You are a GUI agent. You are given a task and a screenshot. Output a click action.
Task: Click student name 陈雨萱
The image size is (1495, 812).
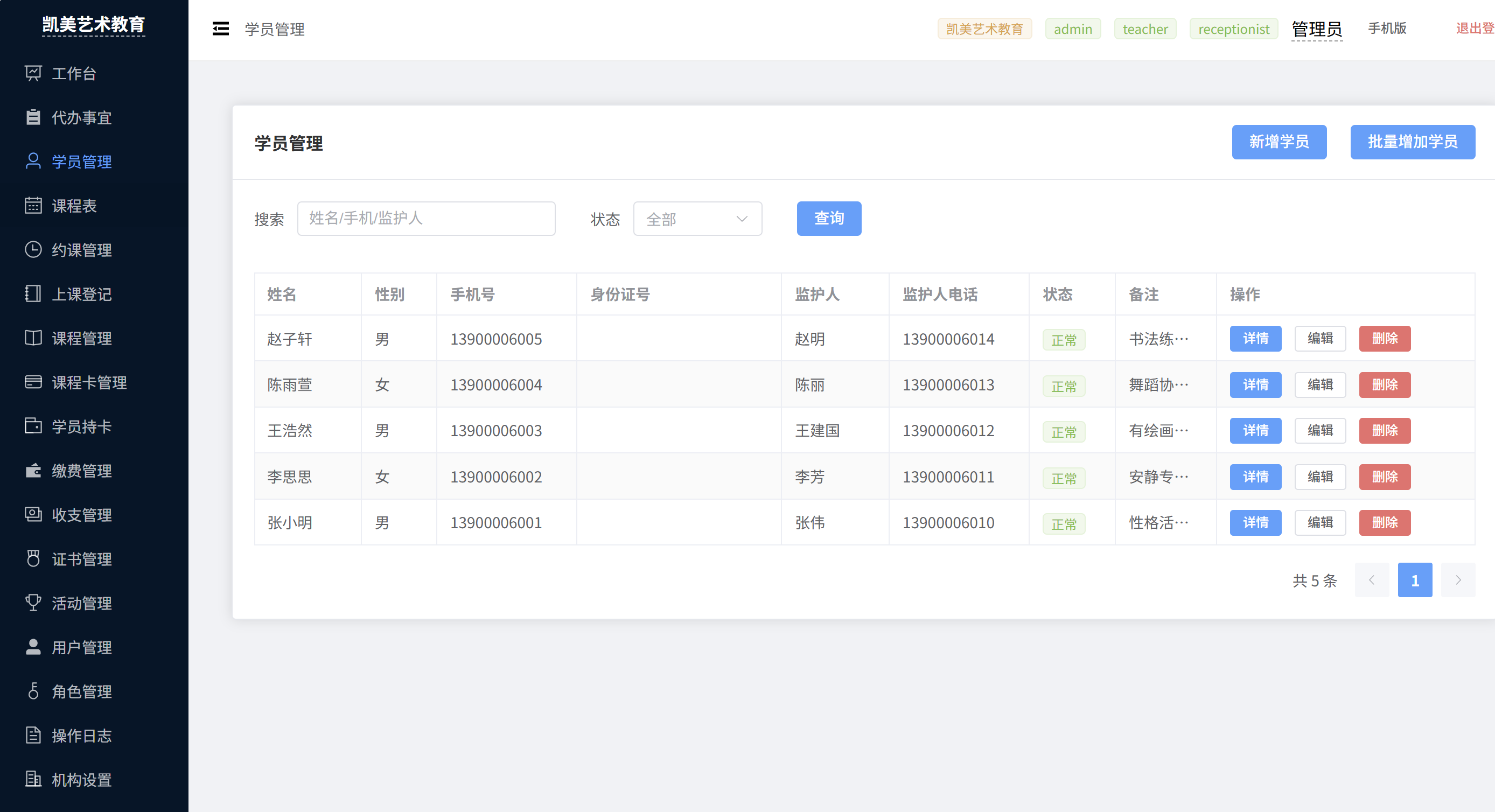(x=290, y=385)
